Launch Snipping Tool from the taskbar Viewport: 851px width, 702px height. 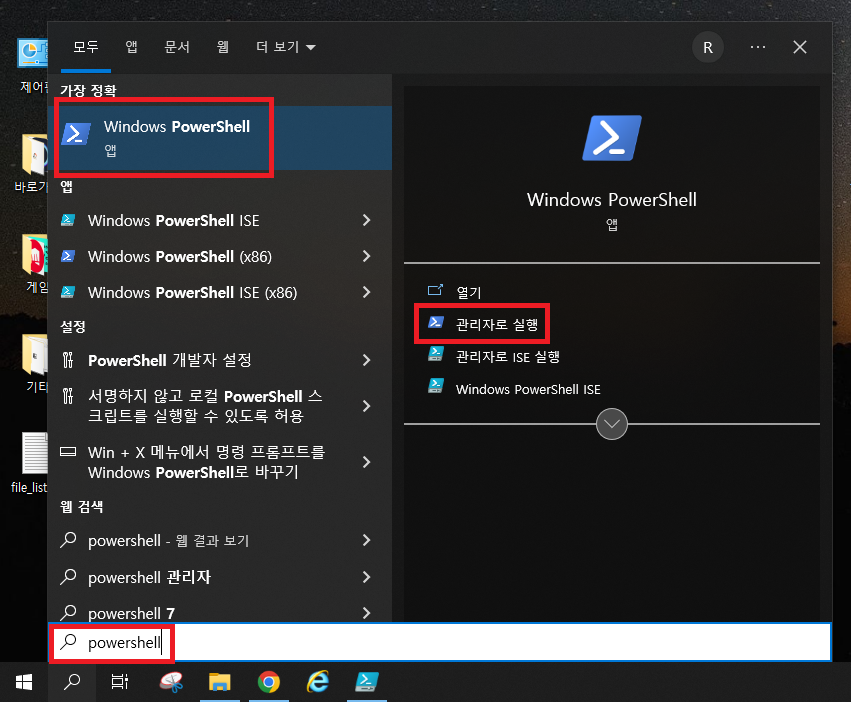pyautogui.click(x=172, y=682)
